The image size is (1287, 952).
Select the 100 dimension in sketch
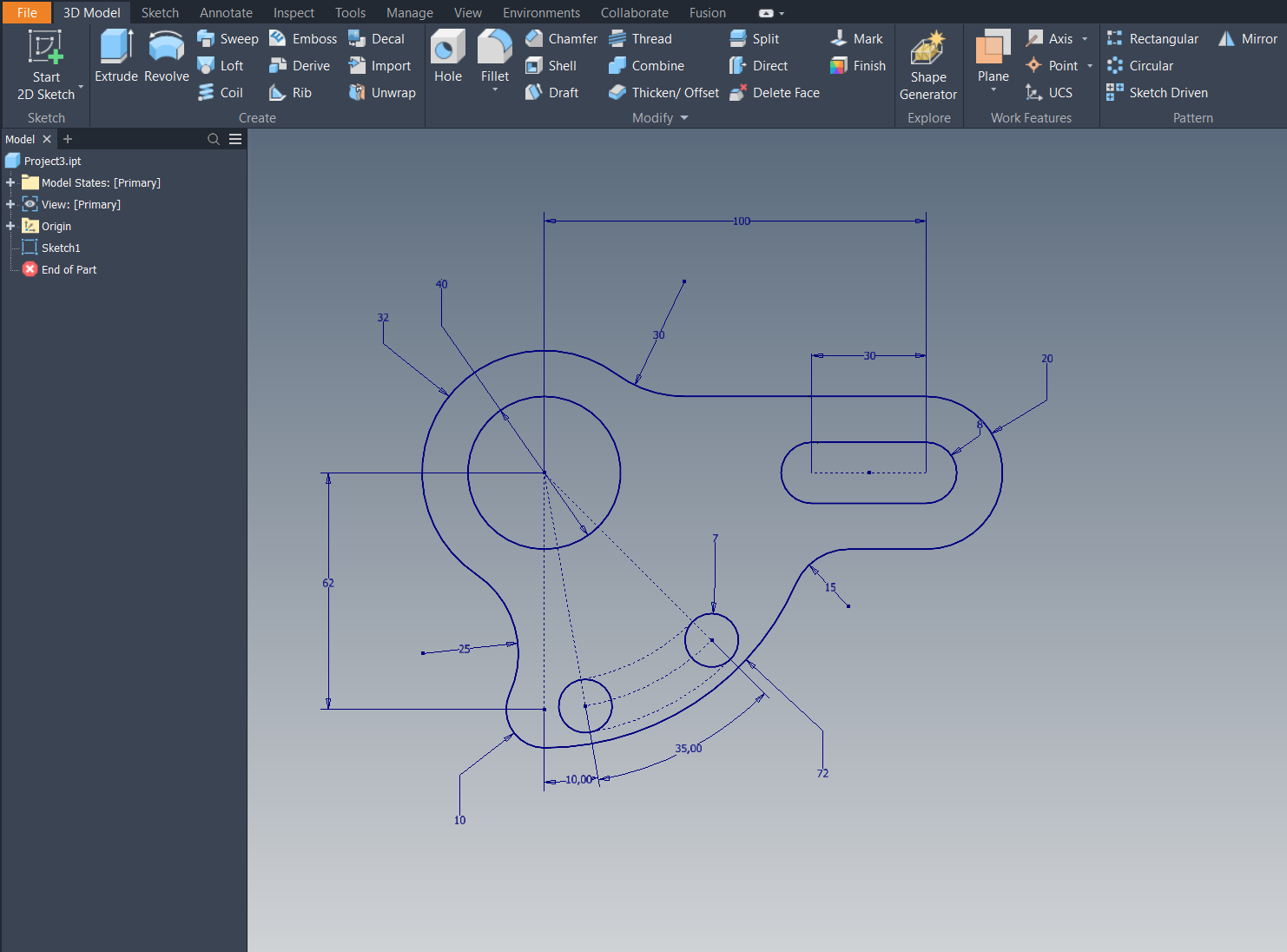tap(741, 221)
